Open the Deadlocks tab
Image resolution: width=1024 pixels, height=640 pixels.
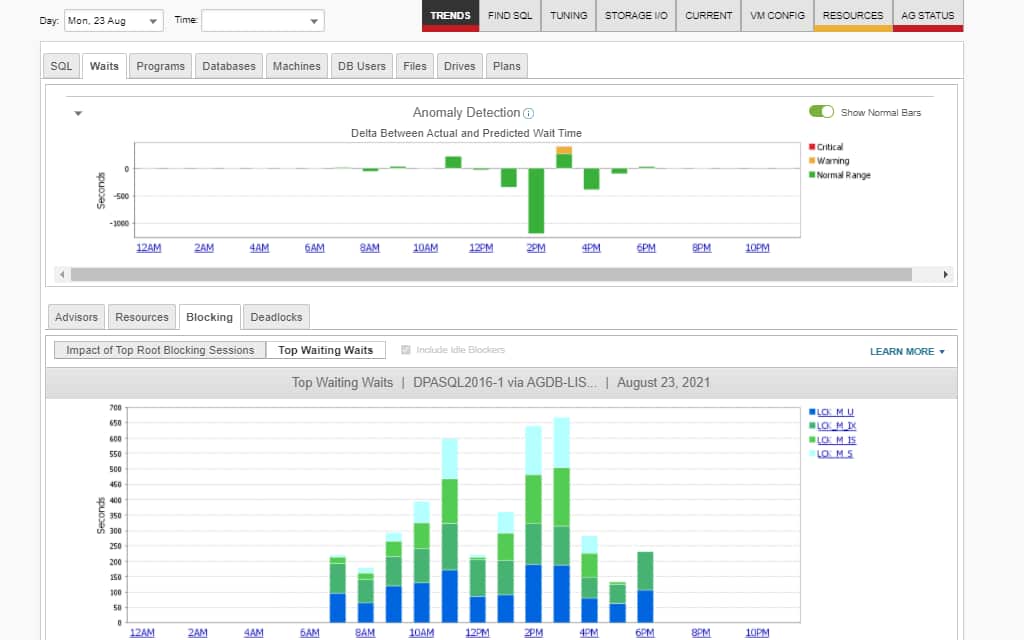(x=276, y=316)
